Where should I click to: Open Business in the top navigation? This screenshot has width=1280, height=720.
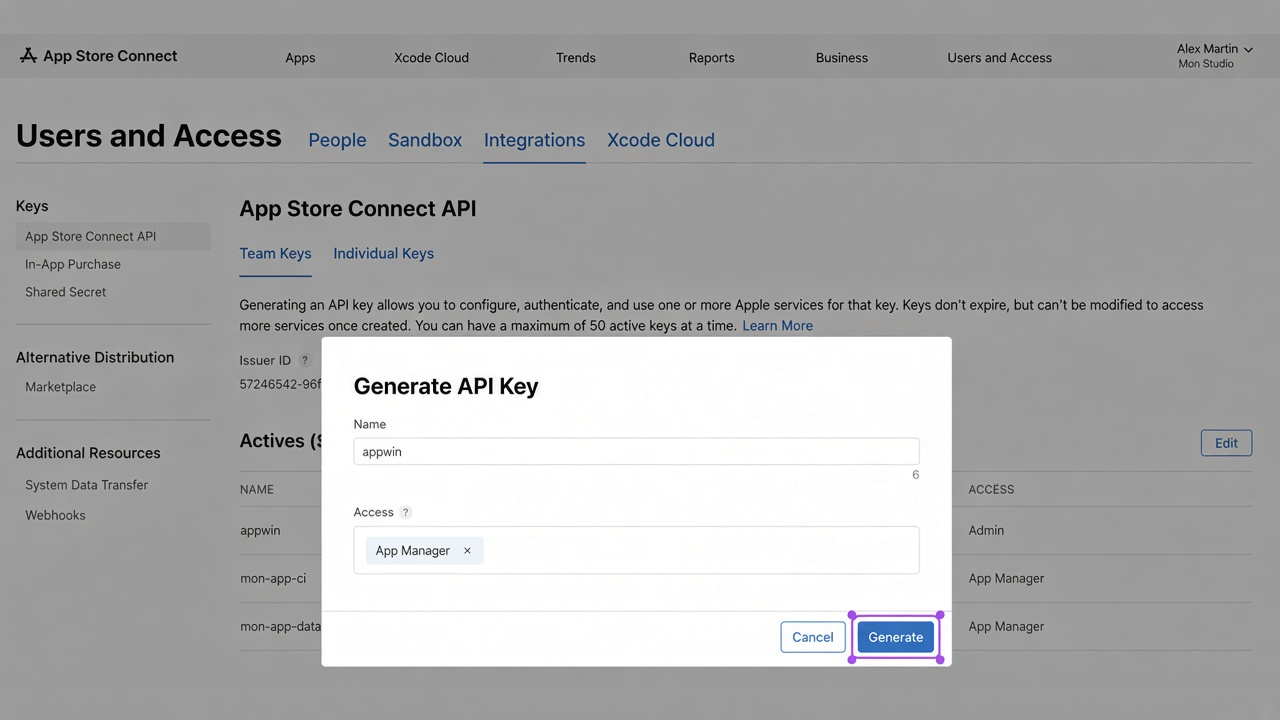click(x=842, y=58)
